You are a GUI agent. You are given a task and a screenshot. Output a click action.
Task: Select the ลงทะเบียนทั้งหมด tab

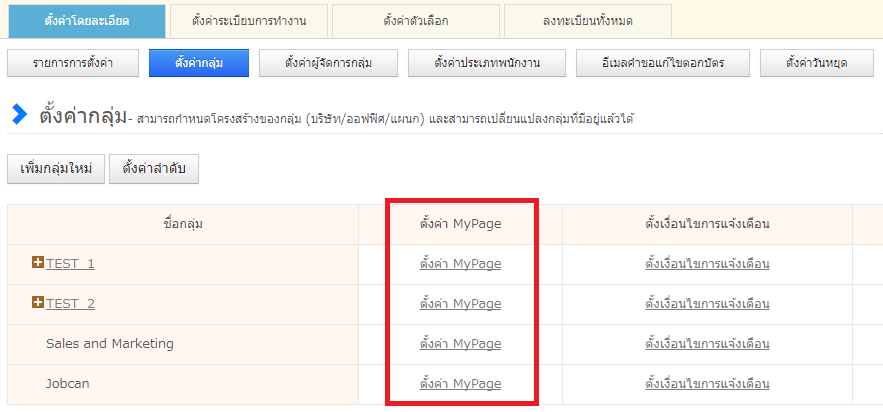587,20
